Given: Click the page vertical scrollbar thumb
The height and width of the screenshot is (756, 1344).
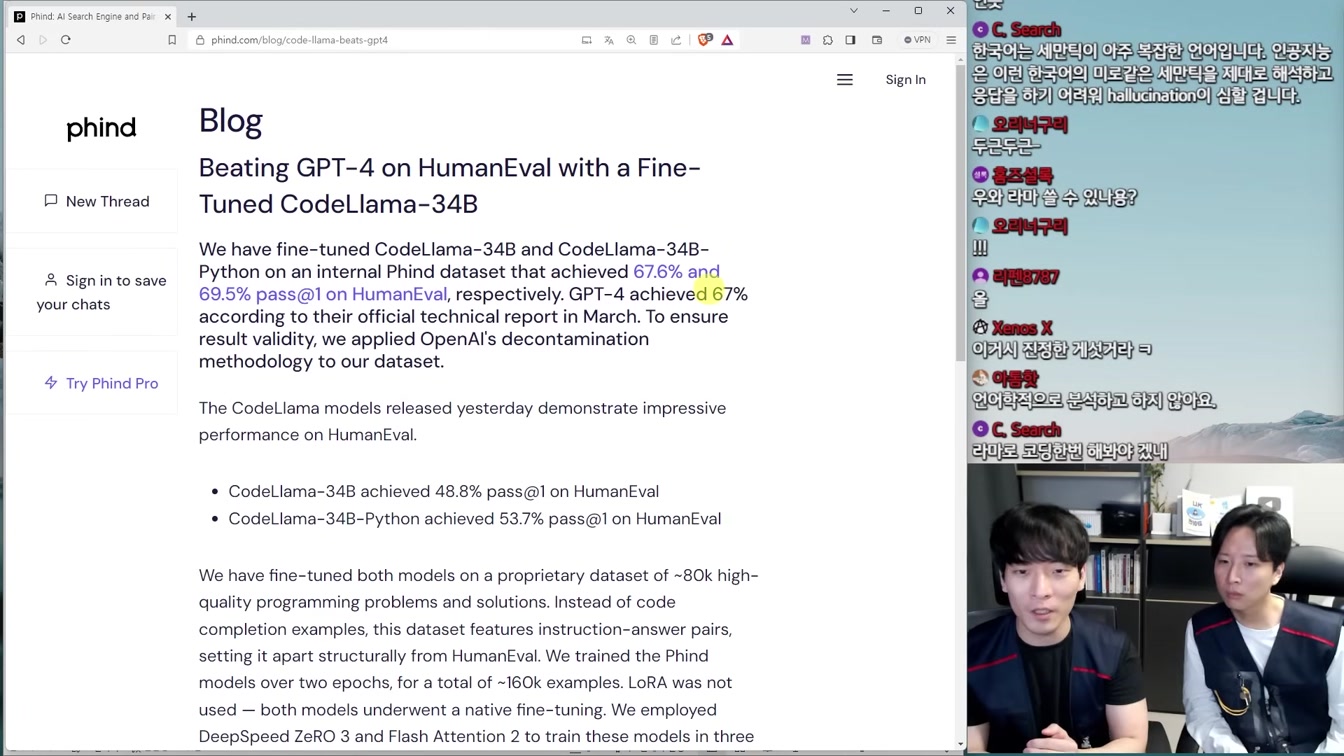Looking at the screenshot, I should click(x=961, y=215).
